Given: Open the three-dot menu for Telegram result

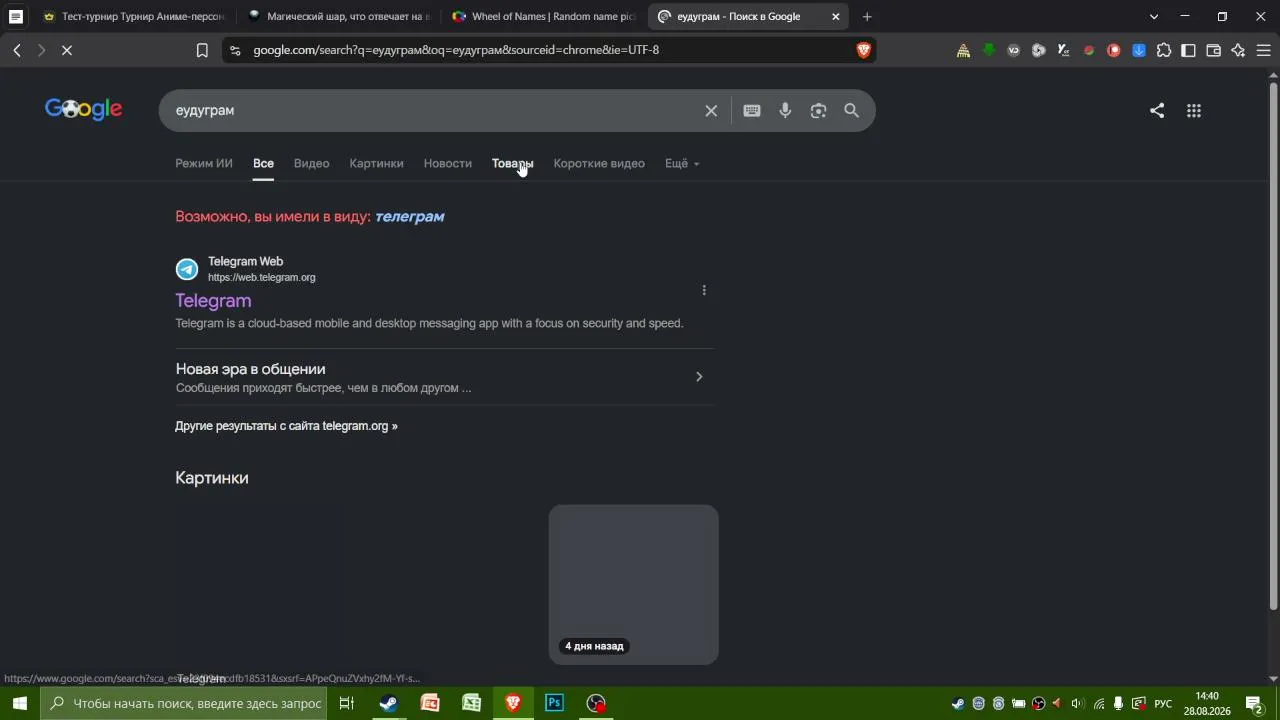Looking at the screenshot, I should pyautogui.click(x=704, y=290).
